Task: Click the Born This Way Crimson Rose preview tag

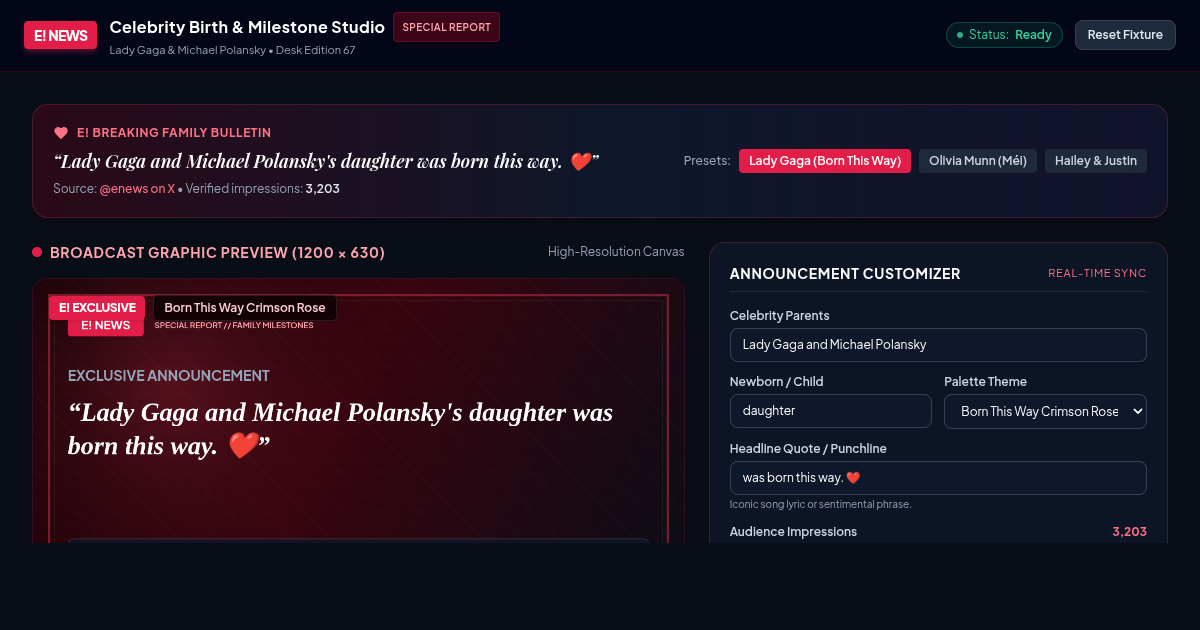Action: (245, 308)
